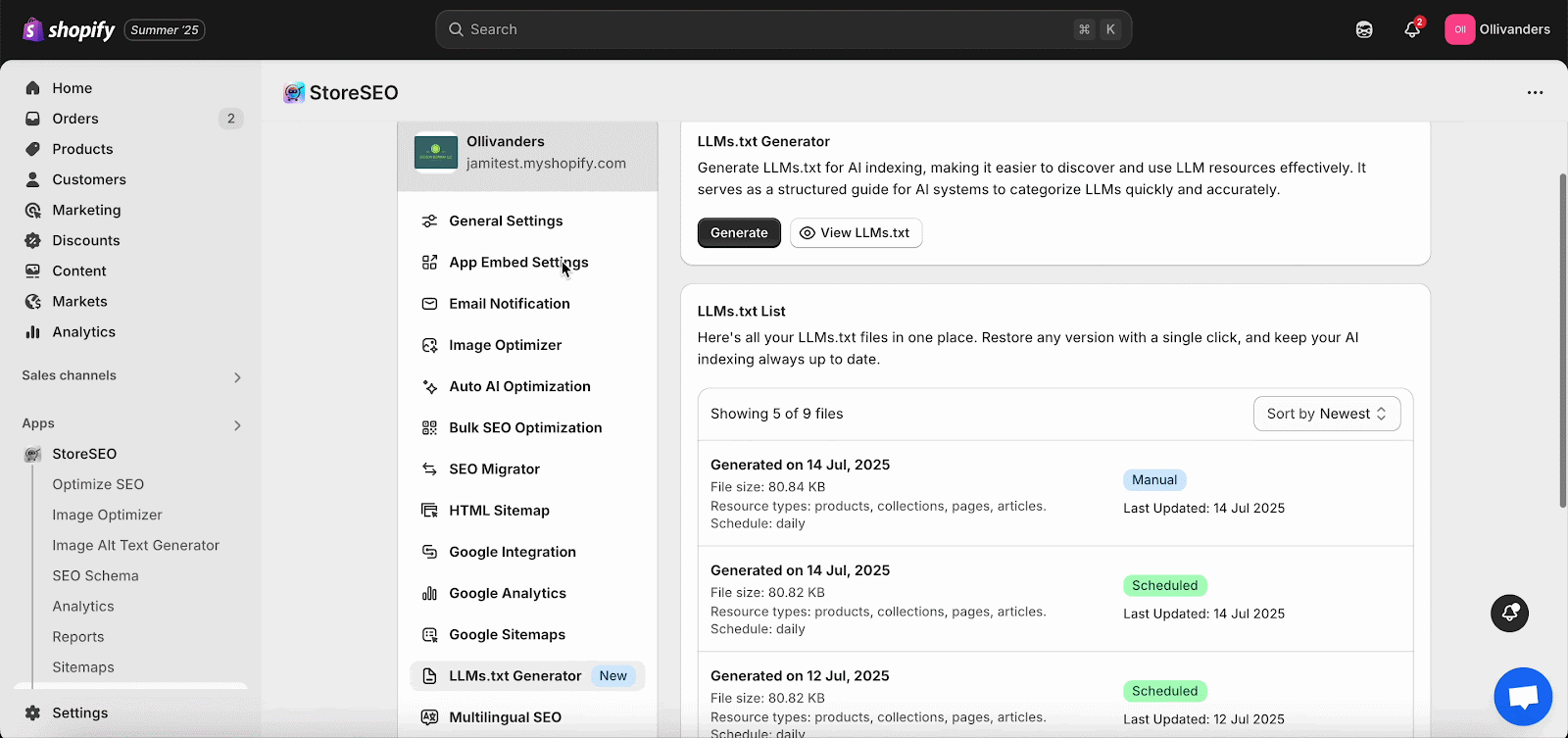This screenshot has height=738, width=1568.
Task: Open Image Optimizer under StoreSEO in sidebar
Action: coord(107,515)
